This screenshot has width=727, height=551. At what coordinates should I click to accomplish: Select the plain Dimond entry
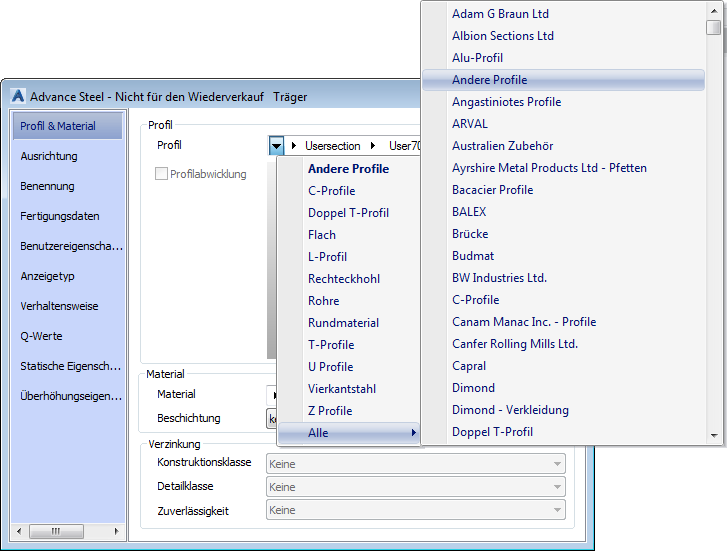(563, 388)
